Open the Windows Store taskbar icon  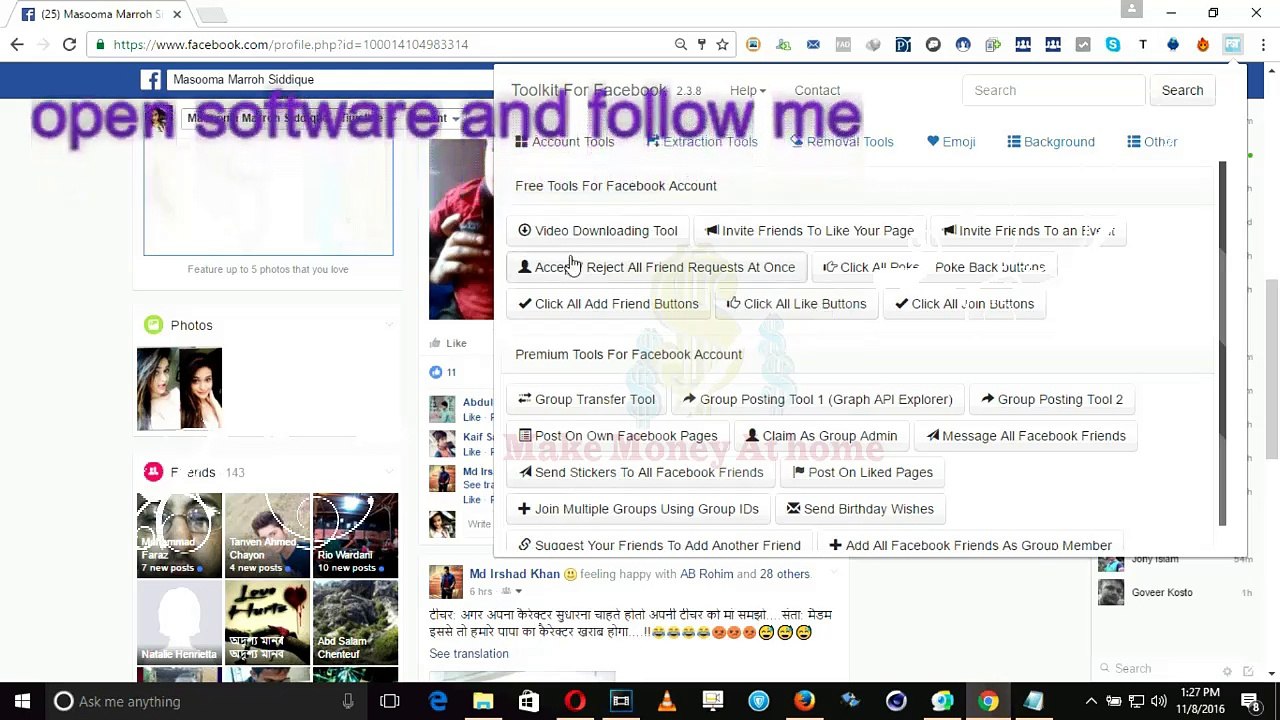(x=529, y=701)
